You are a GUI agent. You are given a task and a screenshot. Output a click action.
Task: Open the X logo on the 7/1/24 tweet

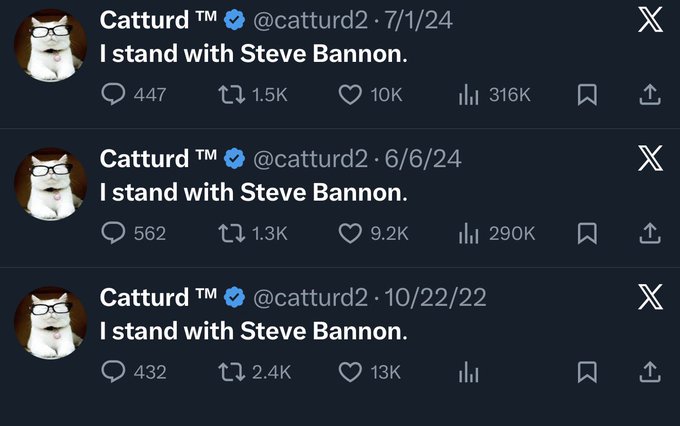650,20
